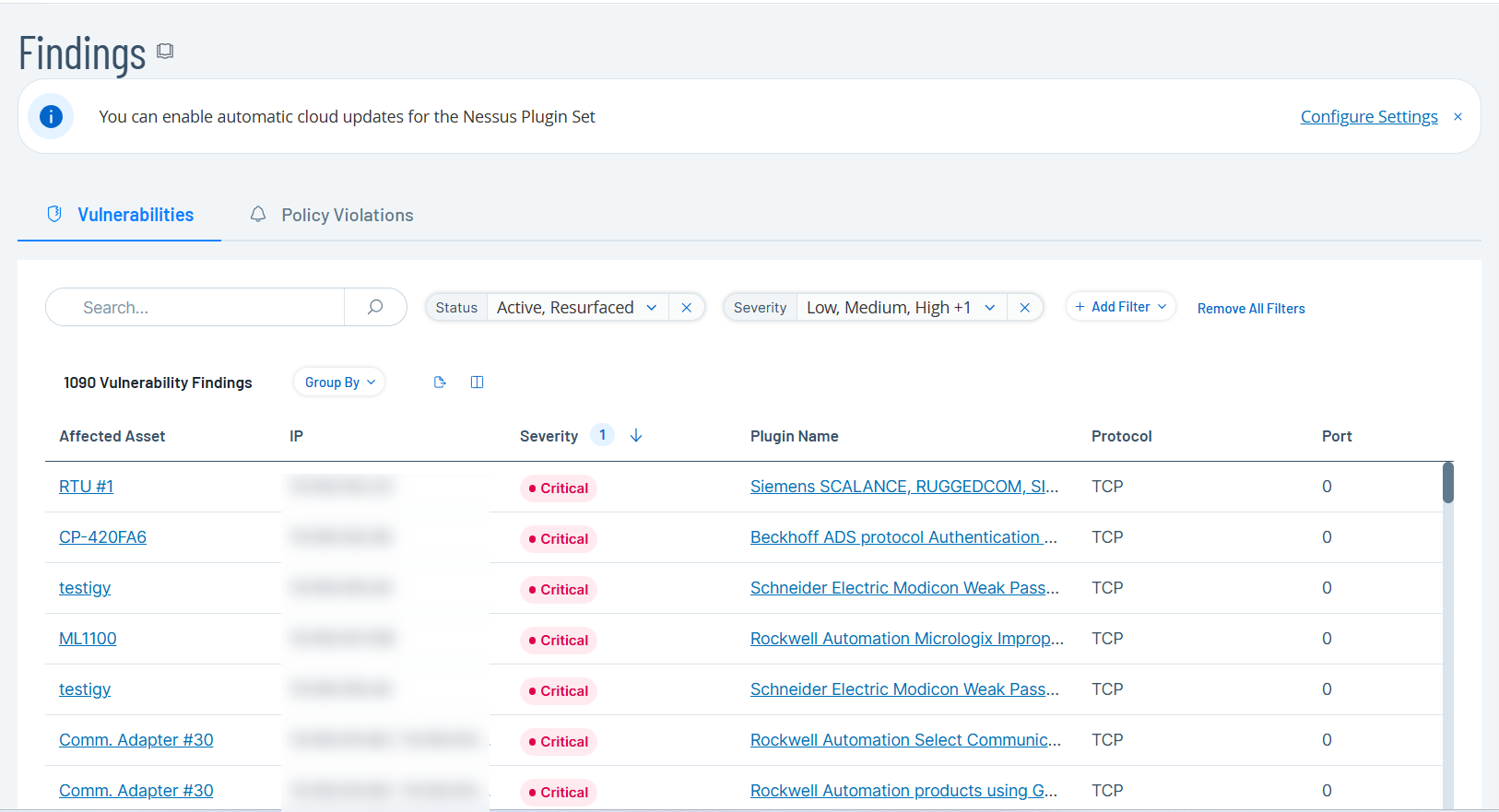The width and height of the screenshot is (1499, 812).
Task: Open the Add Filter dropdown
Action: click(1120, 307)
